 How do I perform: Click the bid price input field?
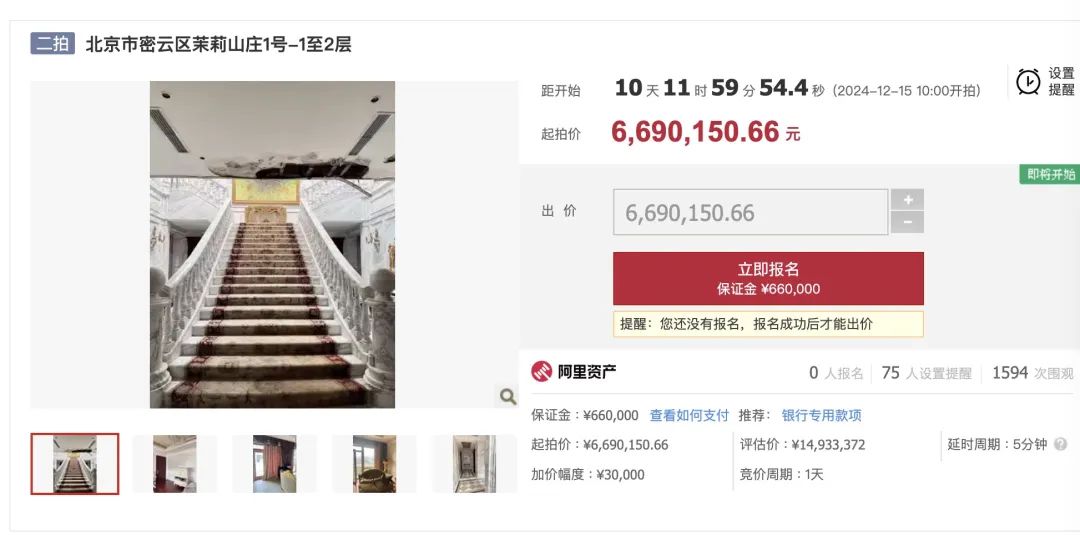(750, 212)
